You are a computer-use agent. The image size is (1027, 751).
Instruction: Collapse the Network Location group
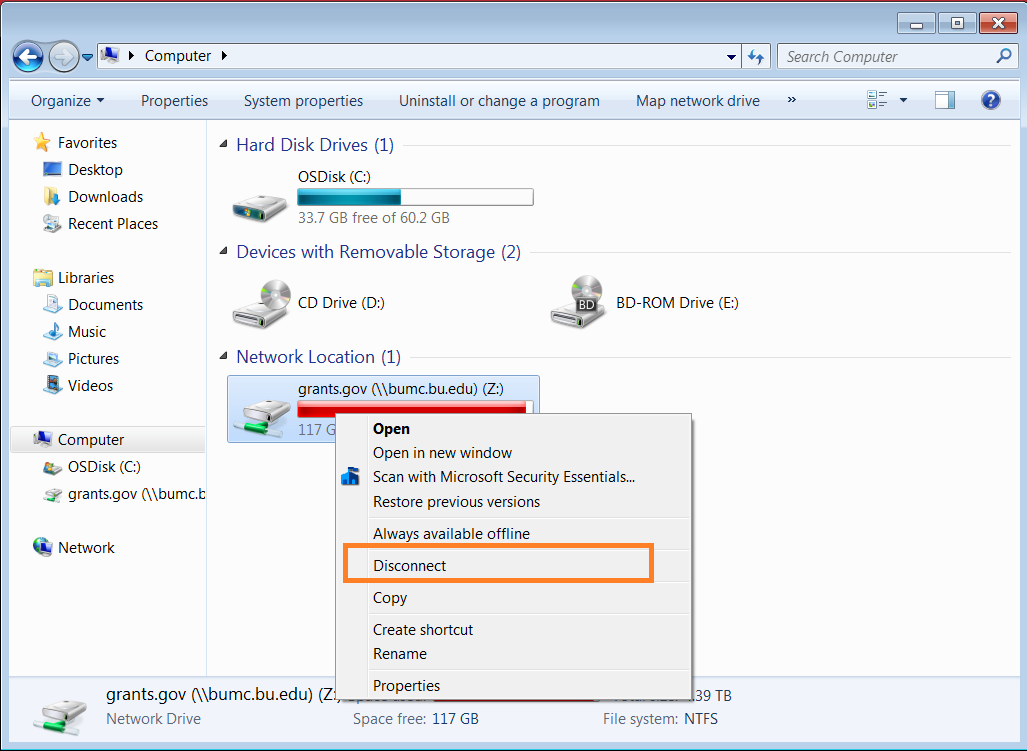224,356
